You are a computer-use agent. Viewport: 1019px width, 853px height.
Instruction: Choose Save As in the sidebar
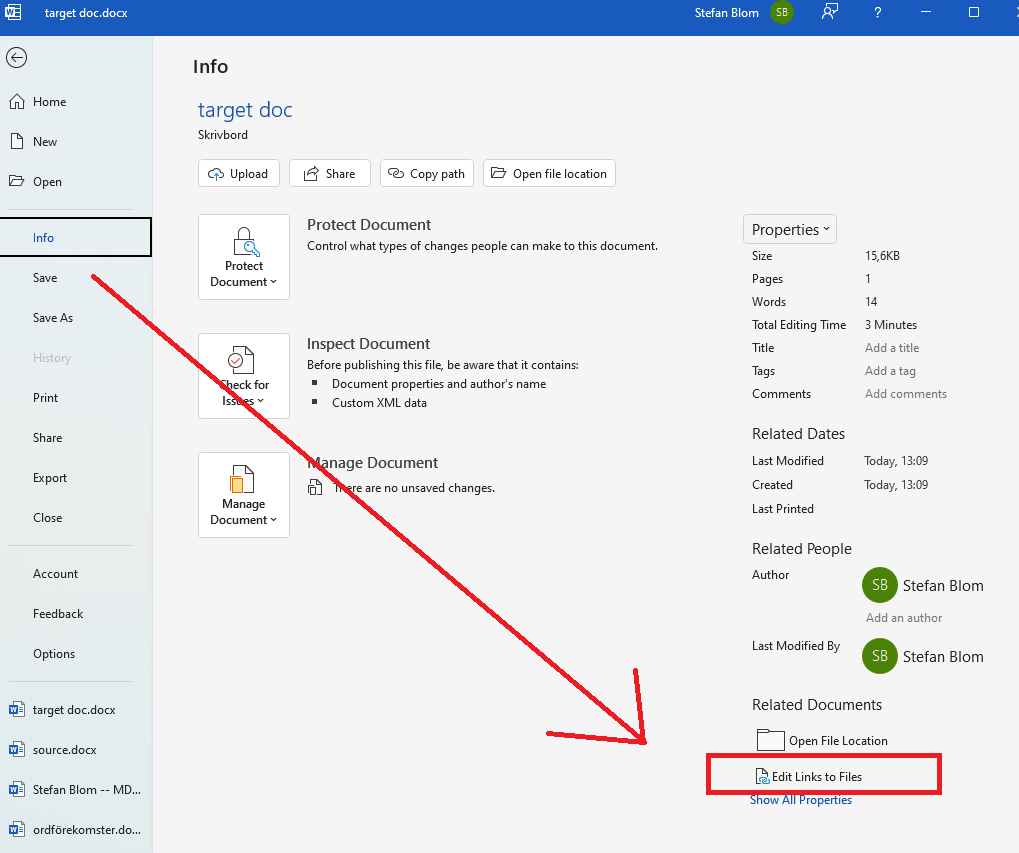(77, 318)
